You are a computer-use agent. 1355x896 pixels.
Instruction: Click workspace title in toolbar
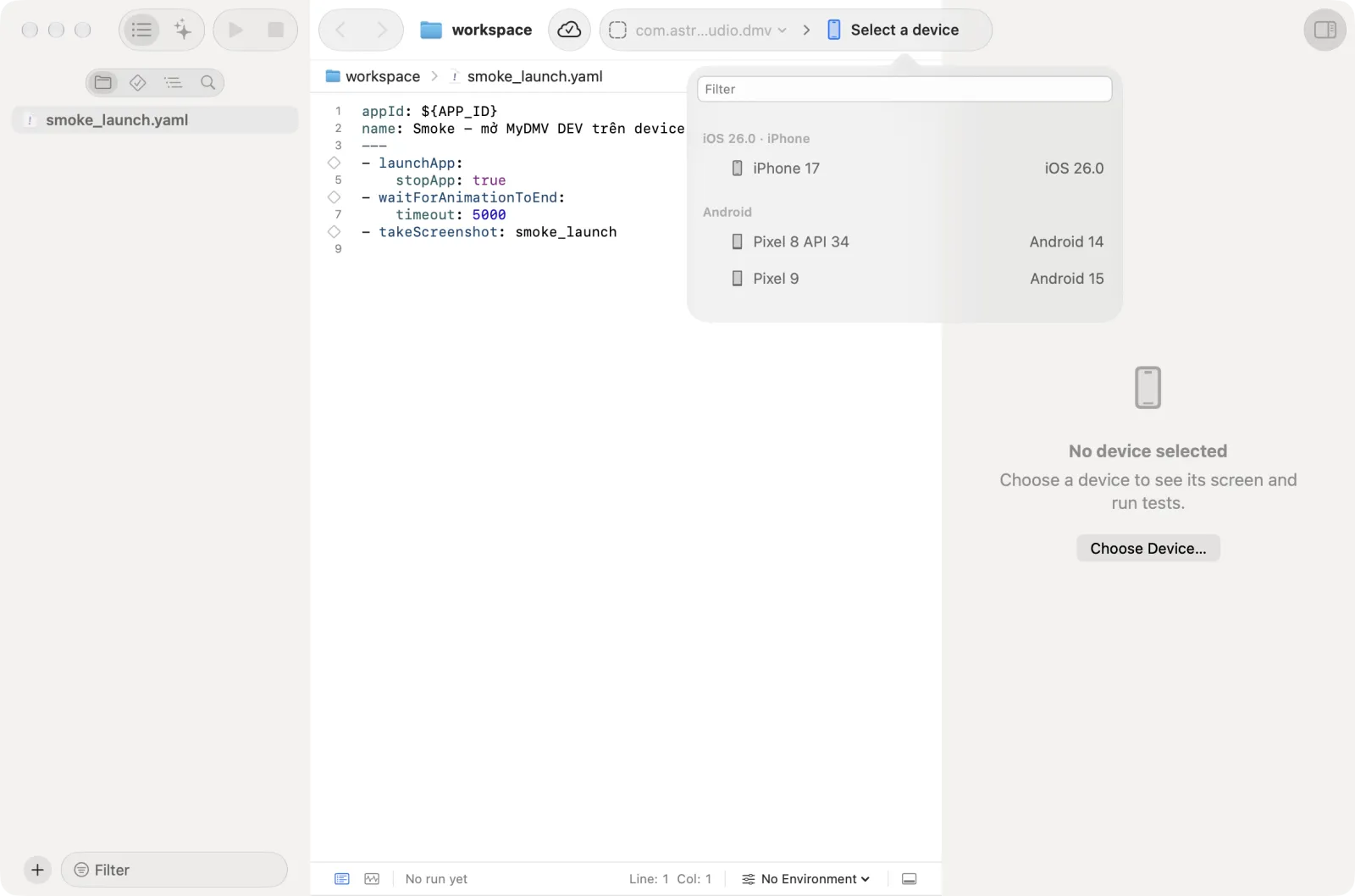(x=492, y=30)
